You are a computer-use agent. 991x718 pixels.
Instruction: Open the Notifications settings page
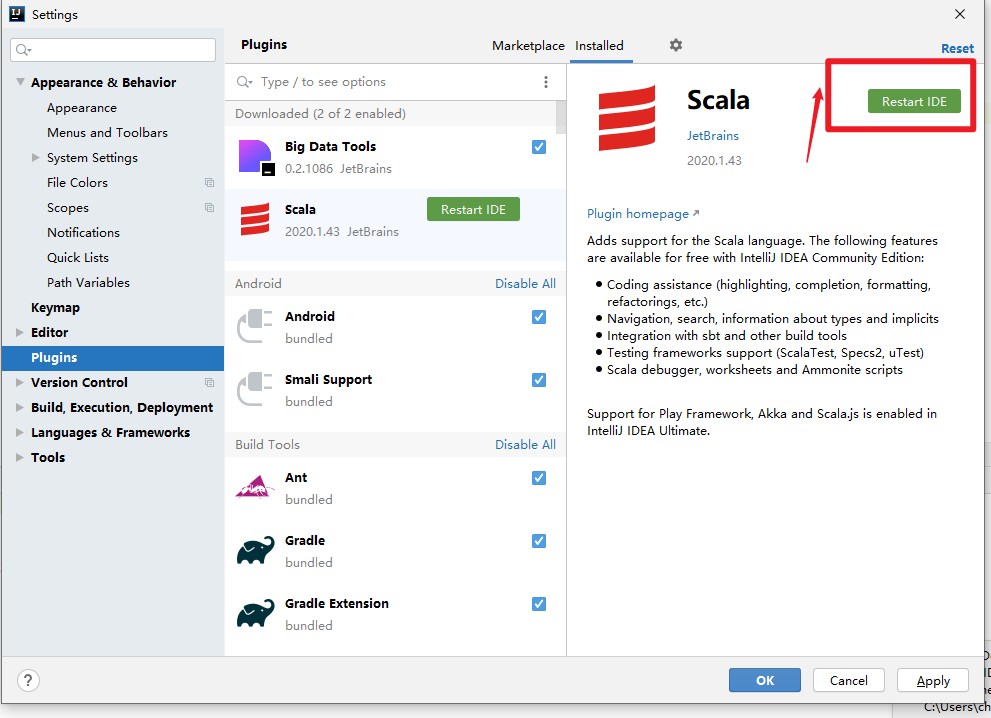pos(83,233)
